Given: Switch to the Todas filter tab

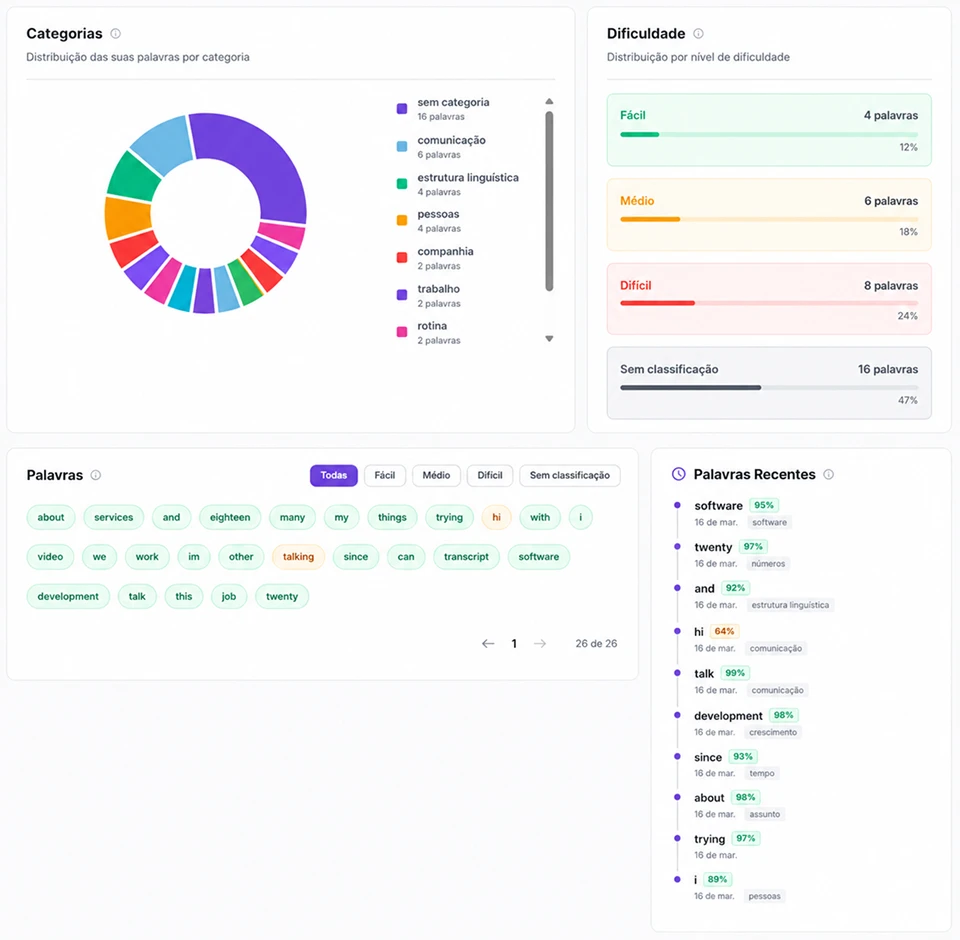Looking at the screenshot, I should click(334, 475).
